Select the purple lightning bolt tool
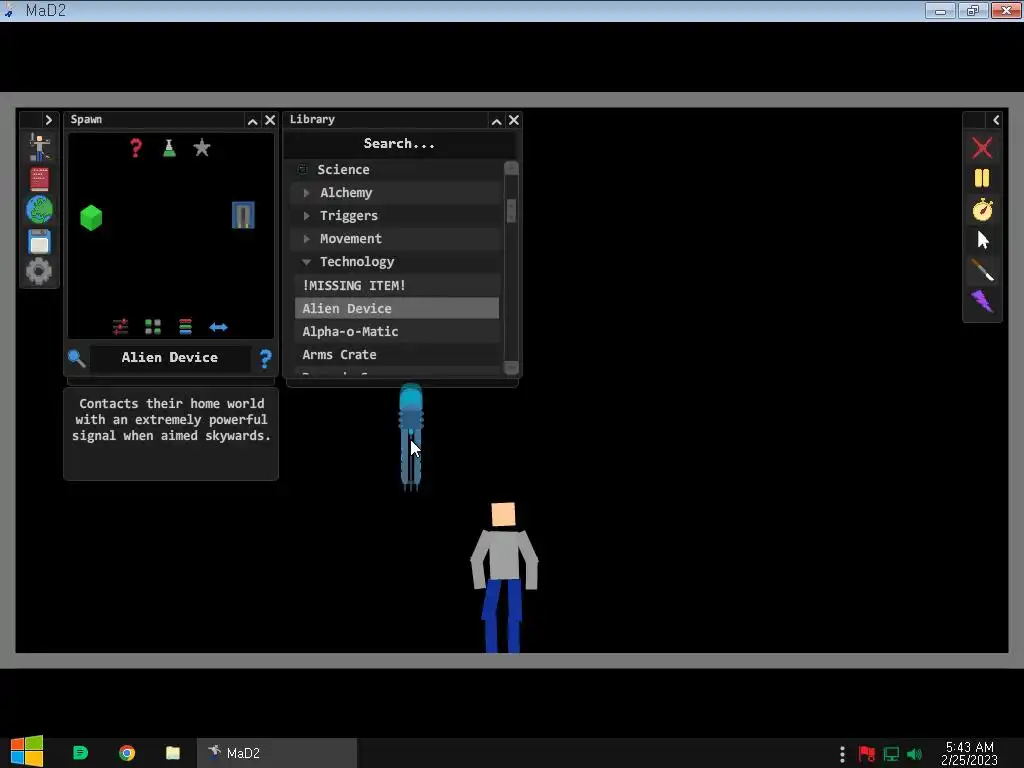Screen dimensions: 1024x768 tap(982, 301)
